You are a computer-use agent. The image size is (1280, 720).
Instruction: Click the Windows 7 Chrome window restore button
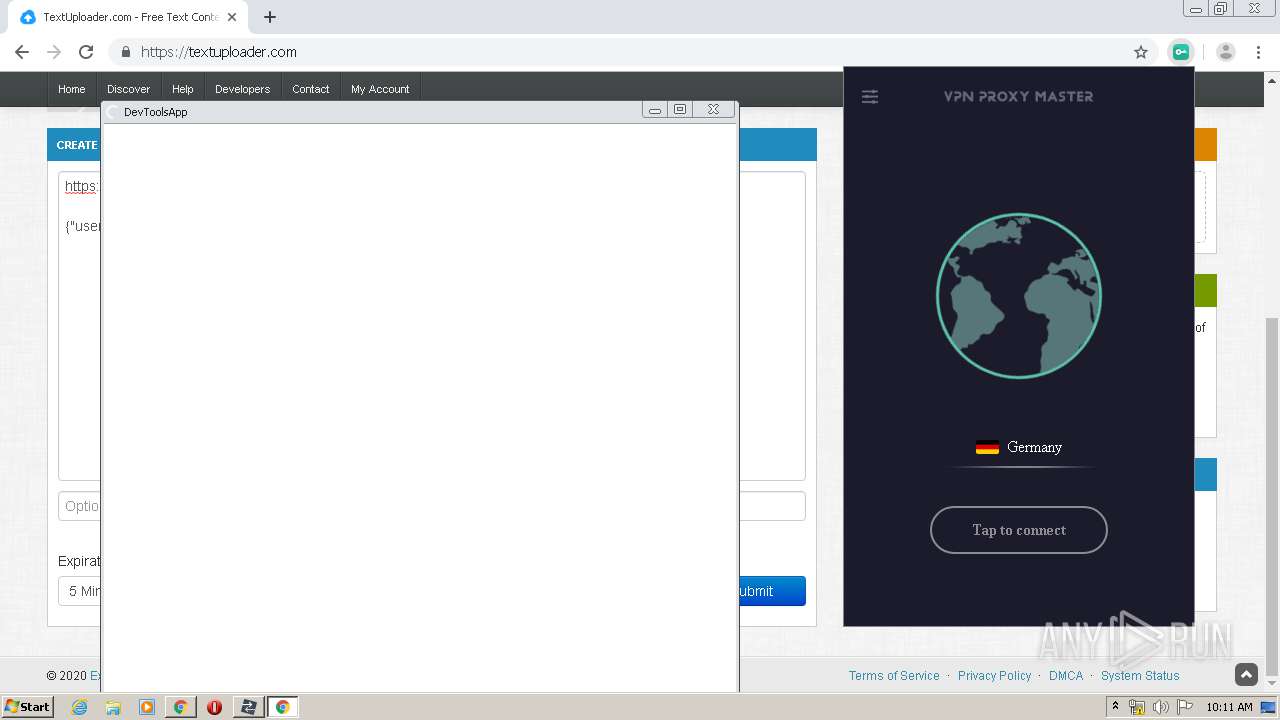tap(1220, 9)
